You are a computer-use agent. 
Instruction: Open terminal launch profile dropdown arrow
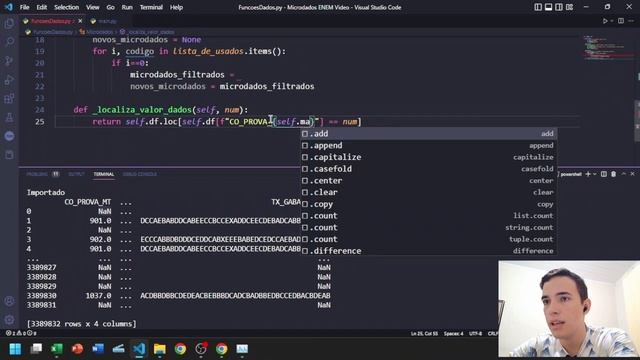click(595, 174)
